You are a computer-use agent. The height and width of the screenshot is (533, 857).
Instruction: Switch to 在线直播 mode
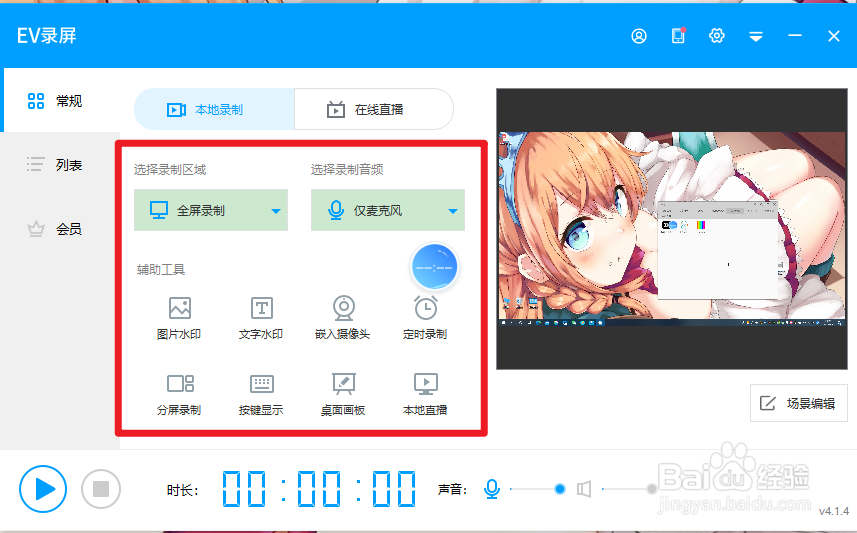[374, 109]
